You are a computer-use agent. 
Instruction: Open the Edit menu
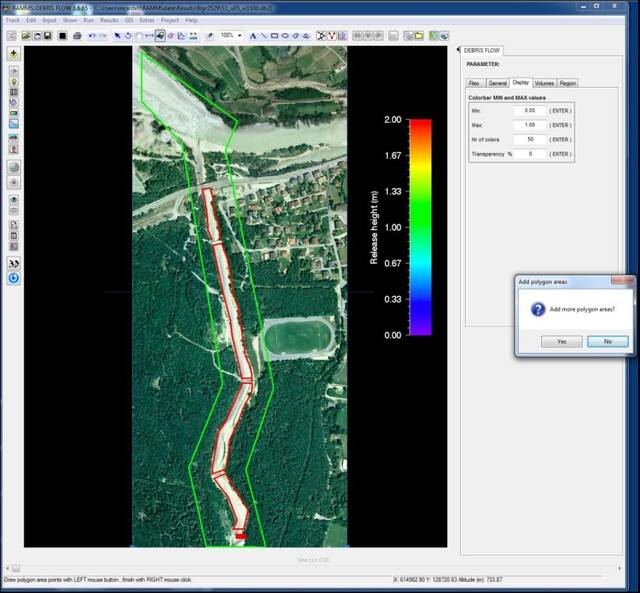[31, 20]
